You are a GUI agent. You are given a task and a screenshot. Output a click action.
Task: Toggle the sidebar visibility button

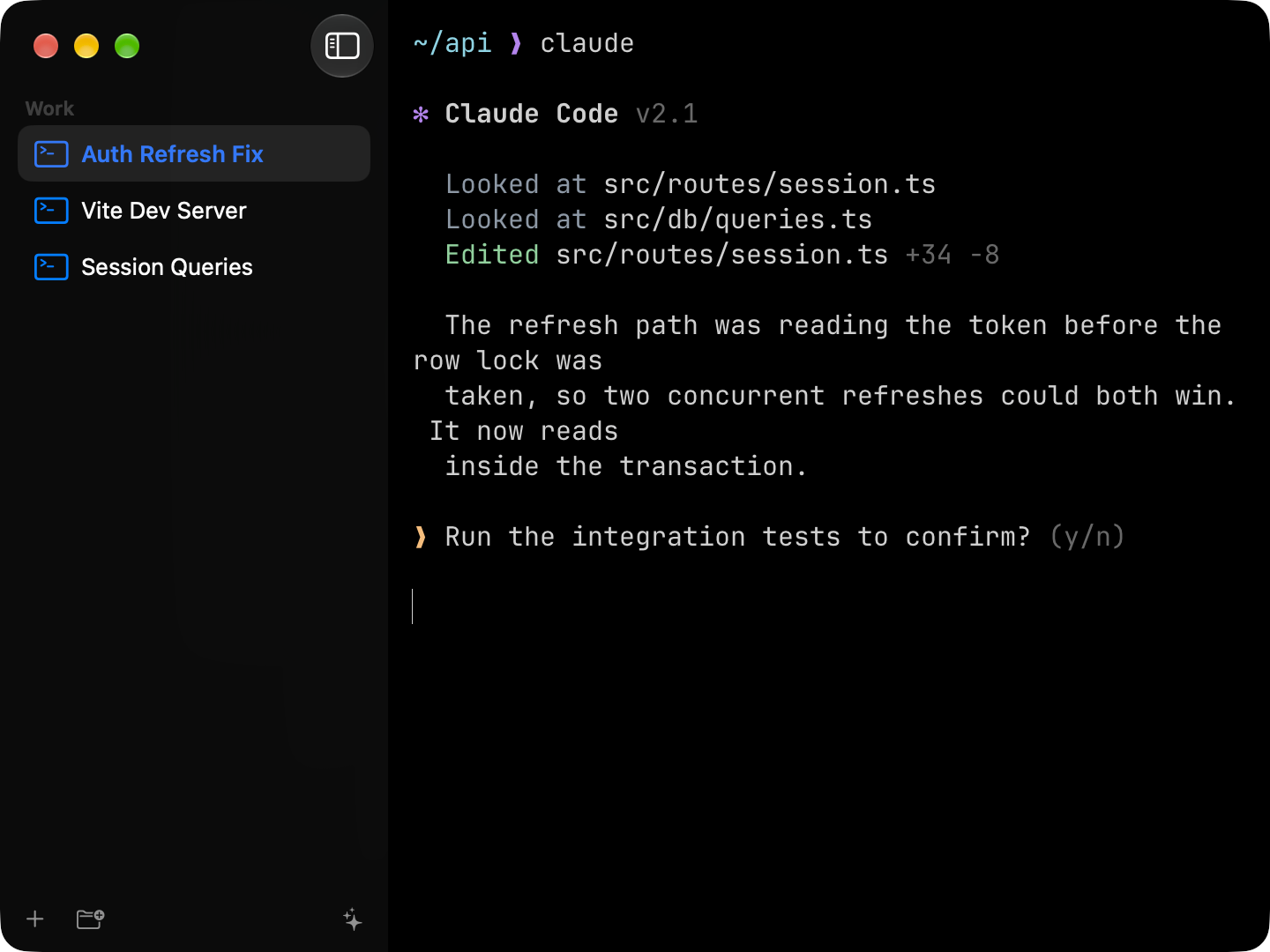tap(342, 46)
